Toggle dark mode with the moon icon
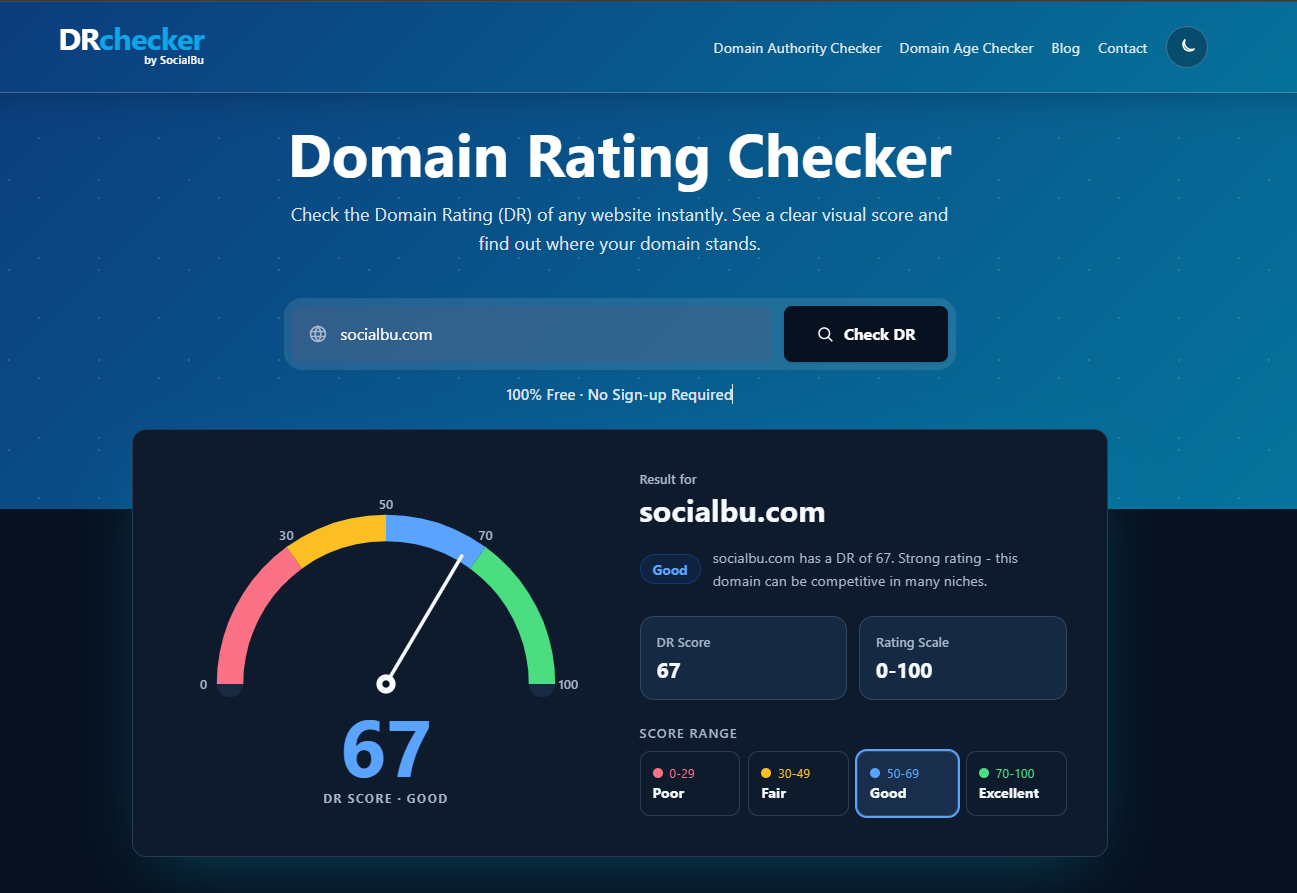The width and height of the screenshot is (1297, 893). pos(1187,47)
